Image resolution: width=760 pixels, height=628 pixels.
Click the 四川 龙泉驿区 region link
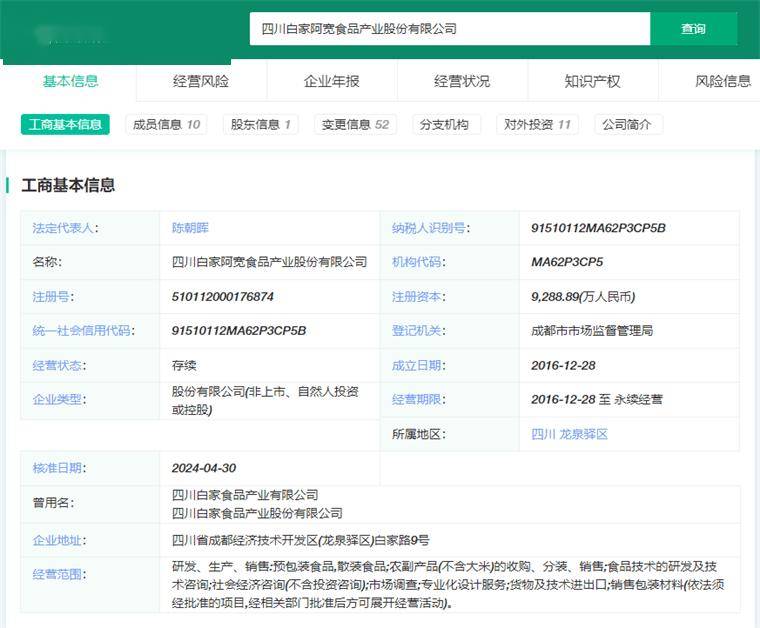[569, 434]
